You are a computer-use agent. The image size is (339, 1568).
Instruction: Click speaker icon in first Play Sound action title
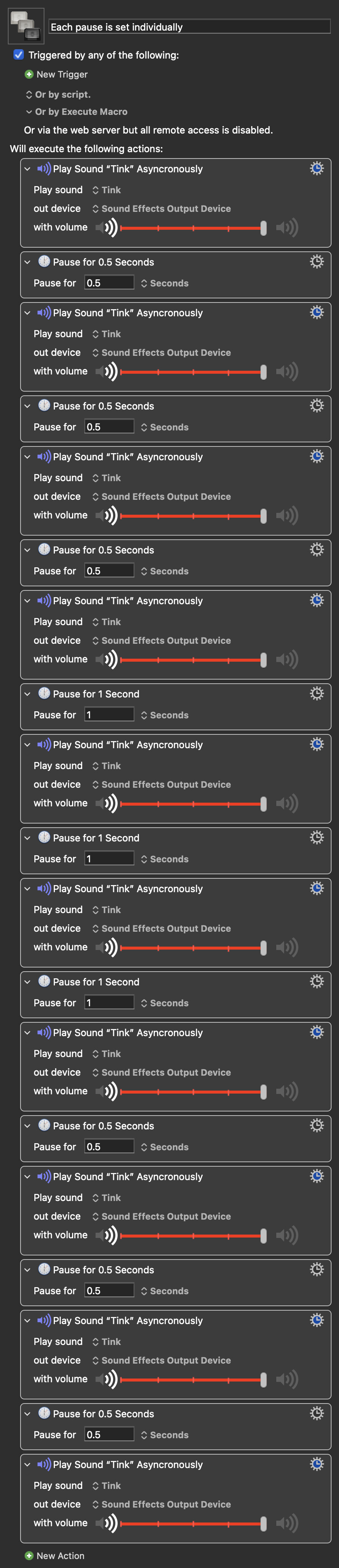click(44, 169)
